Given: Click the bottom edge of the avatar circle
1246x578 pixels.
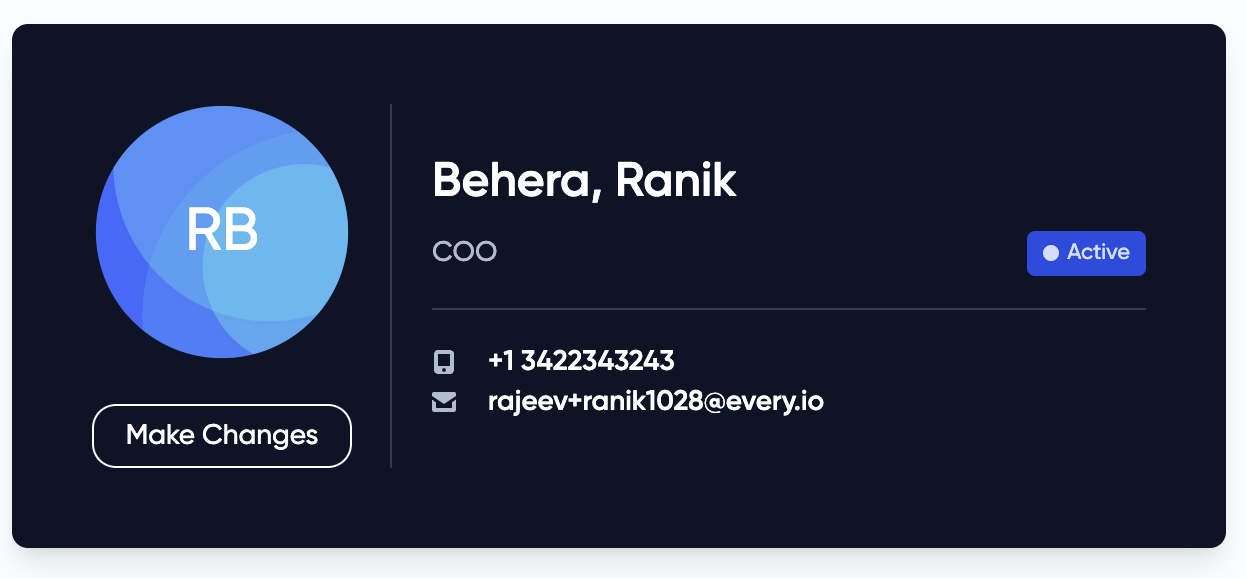Looking at the screenshot, I should click(222, 356).
